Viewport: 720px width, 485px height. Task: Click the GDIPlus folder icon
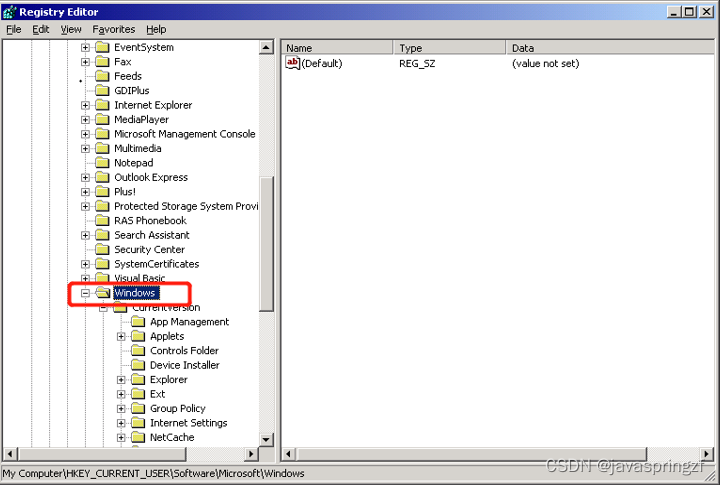coord(102,90)
